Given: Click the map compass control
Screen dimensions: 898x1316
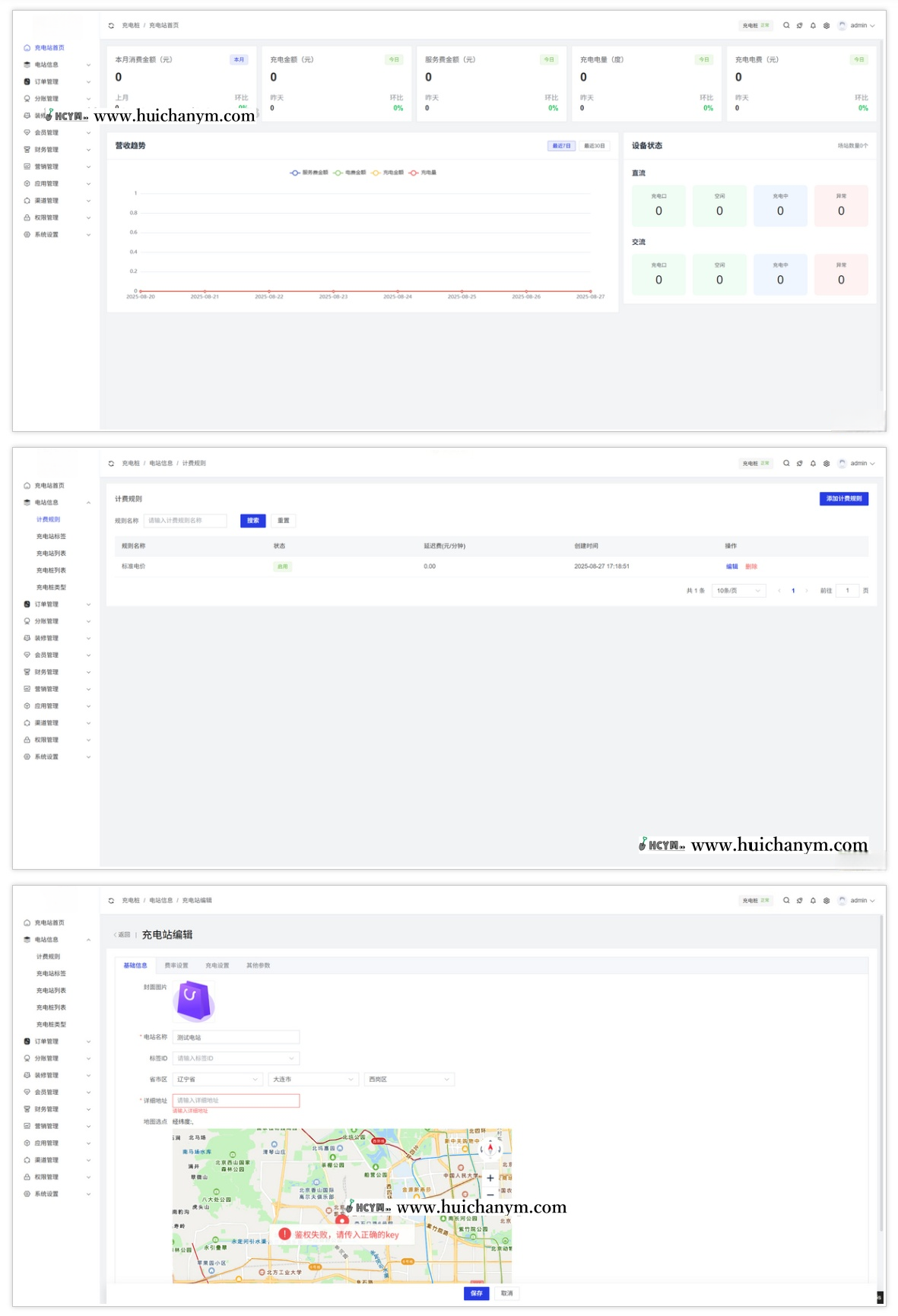Looking at the screenshot, I should point(490,1149).
